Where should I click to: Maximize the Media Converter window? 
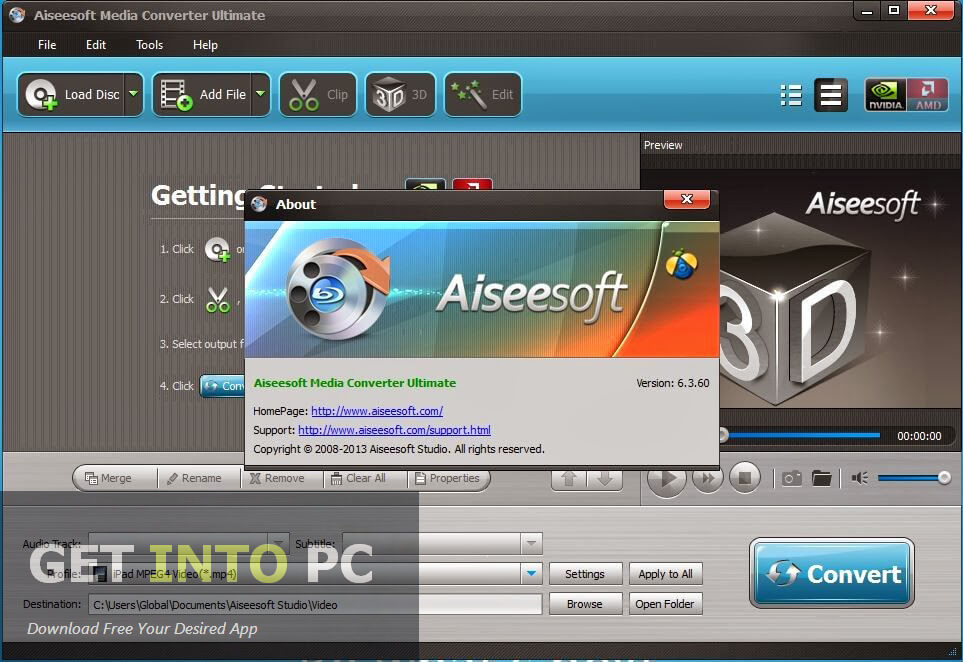coord(894,11)
